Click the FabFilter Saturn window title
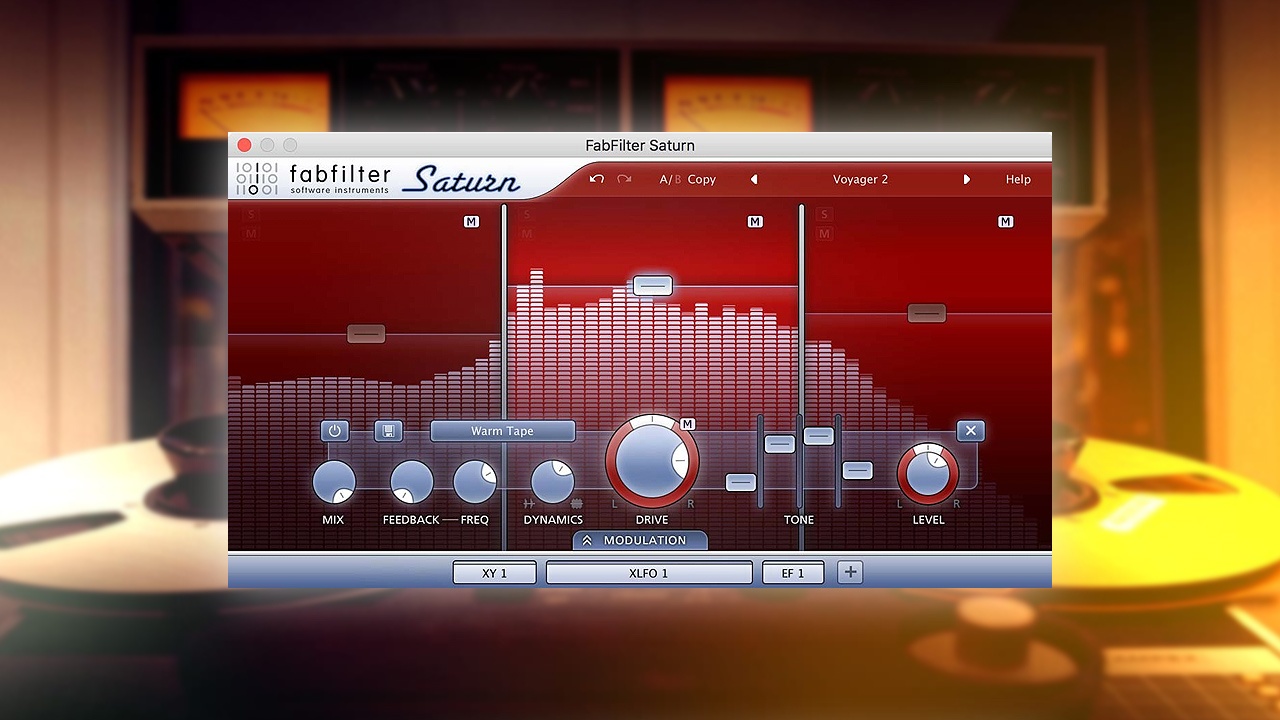Image resolution: width=1280 pixels, height=720 pixels. click(x=640, y=145)
